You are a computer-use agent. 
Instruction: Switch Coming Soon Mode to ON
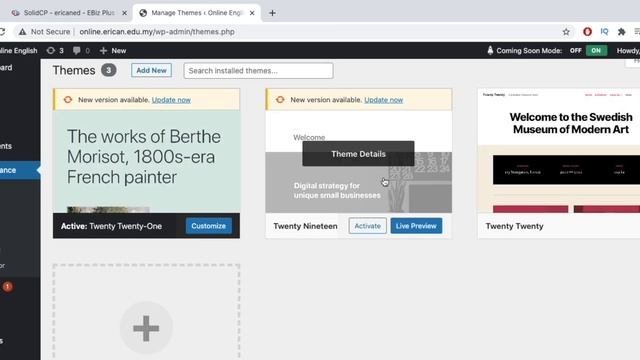pyautogui.click(x=596, y=51)
